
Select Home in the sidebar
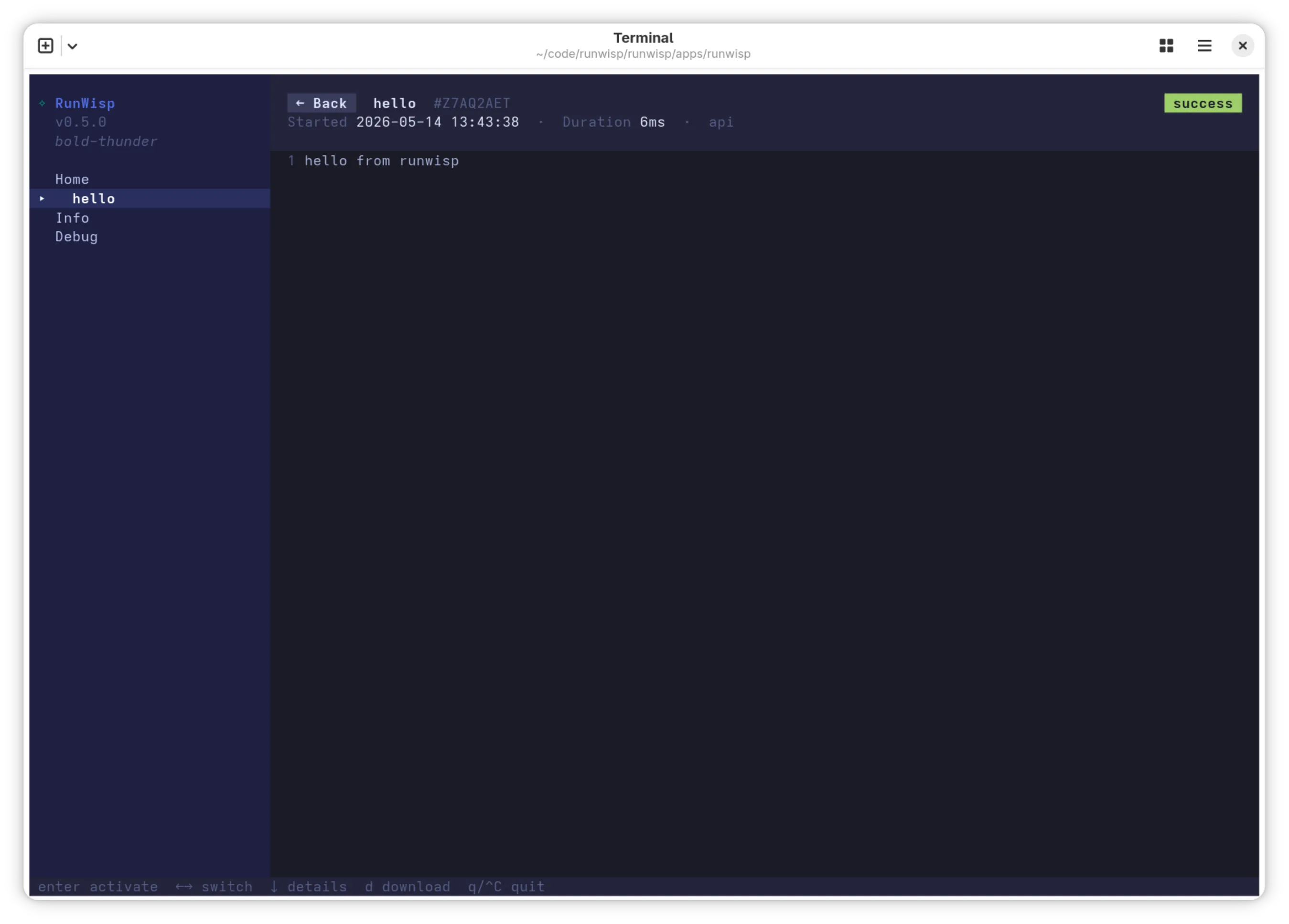(72, 179)
